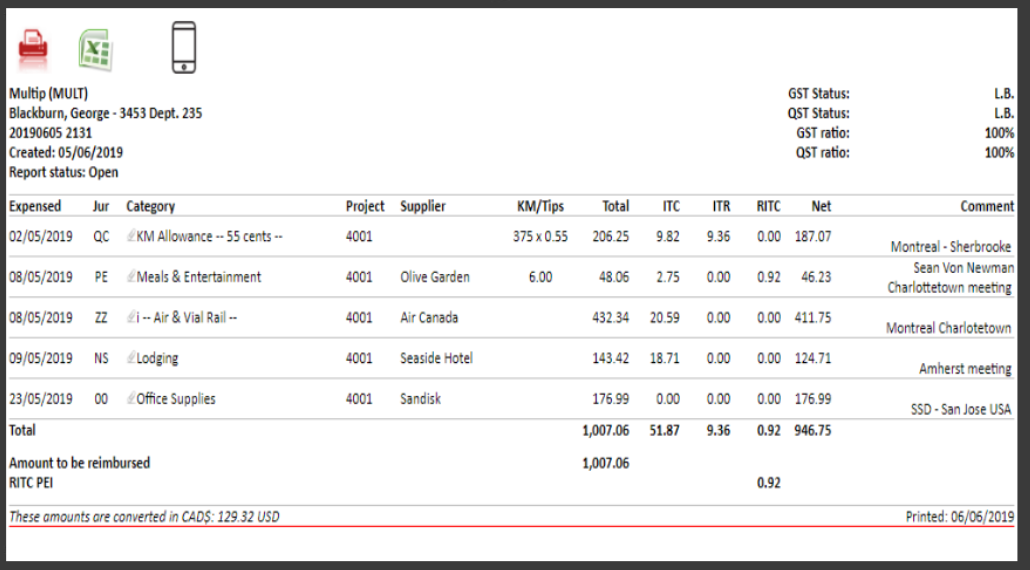Image resolution: width=1030 pixels, height=570 pixels.
Task: Click the 206.25 total amount
Action: pyautogui.click(x=610, y=236)
